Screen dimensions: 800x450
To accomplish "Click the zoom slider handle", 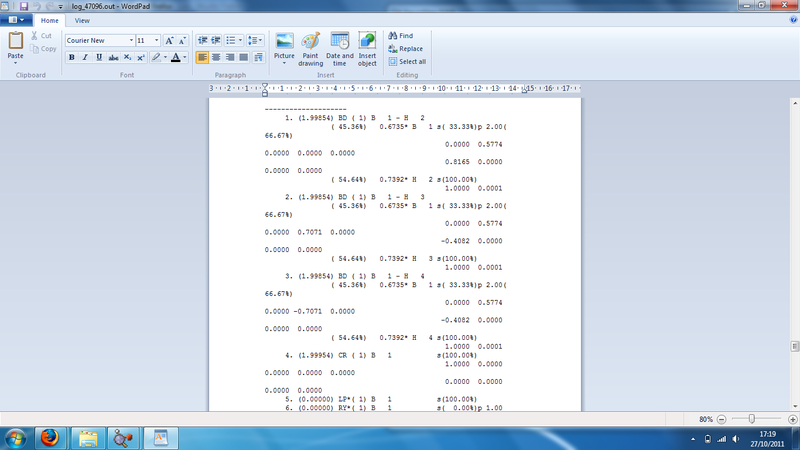I will (x=752, y=419).
